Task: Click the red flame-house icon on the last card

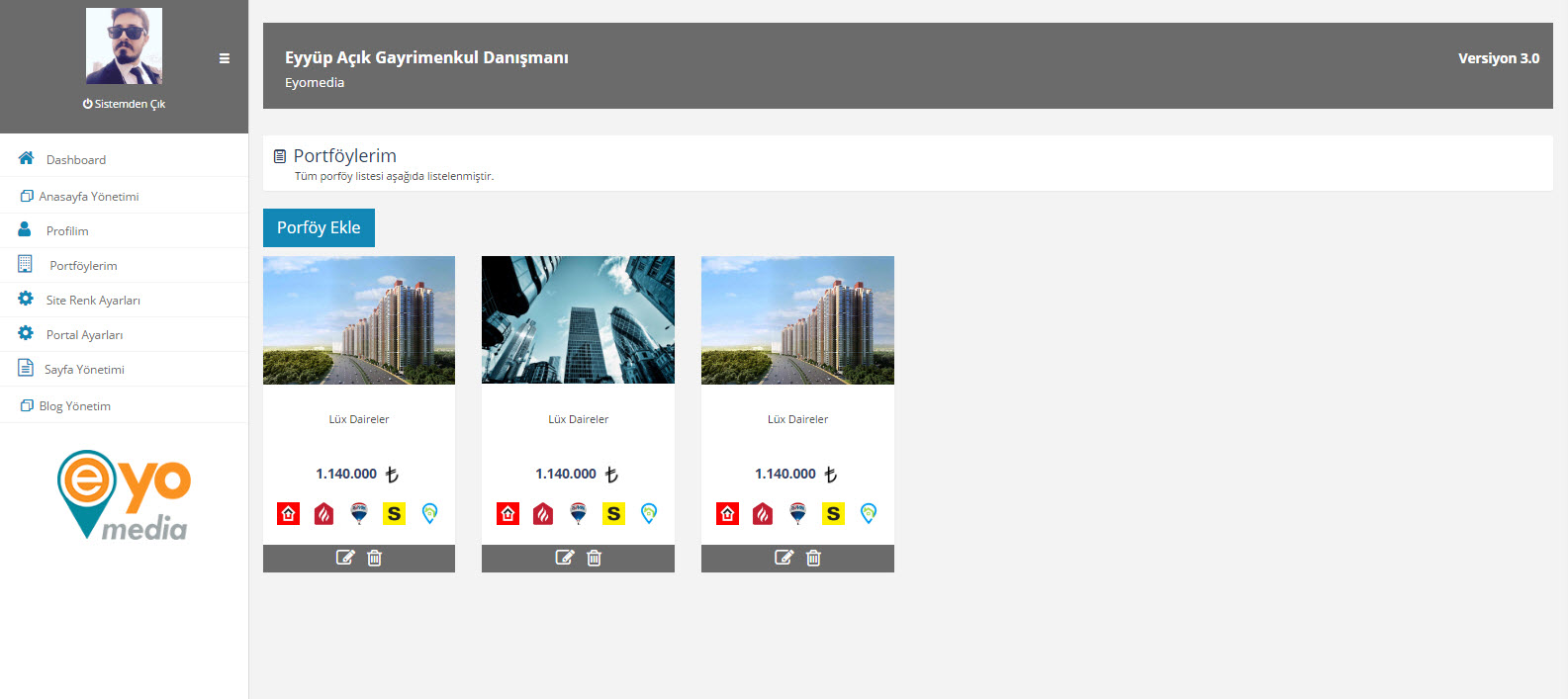Action: pos(763,513)
